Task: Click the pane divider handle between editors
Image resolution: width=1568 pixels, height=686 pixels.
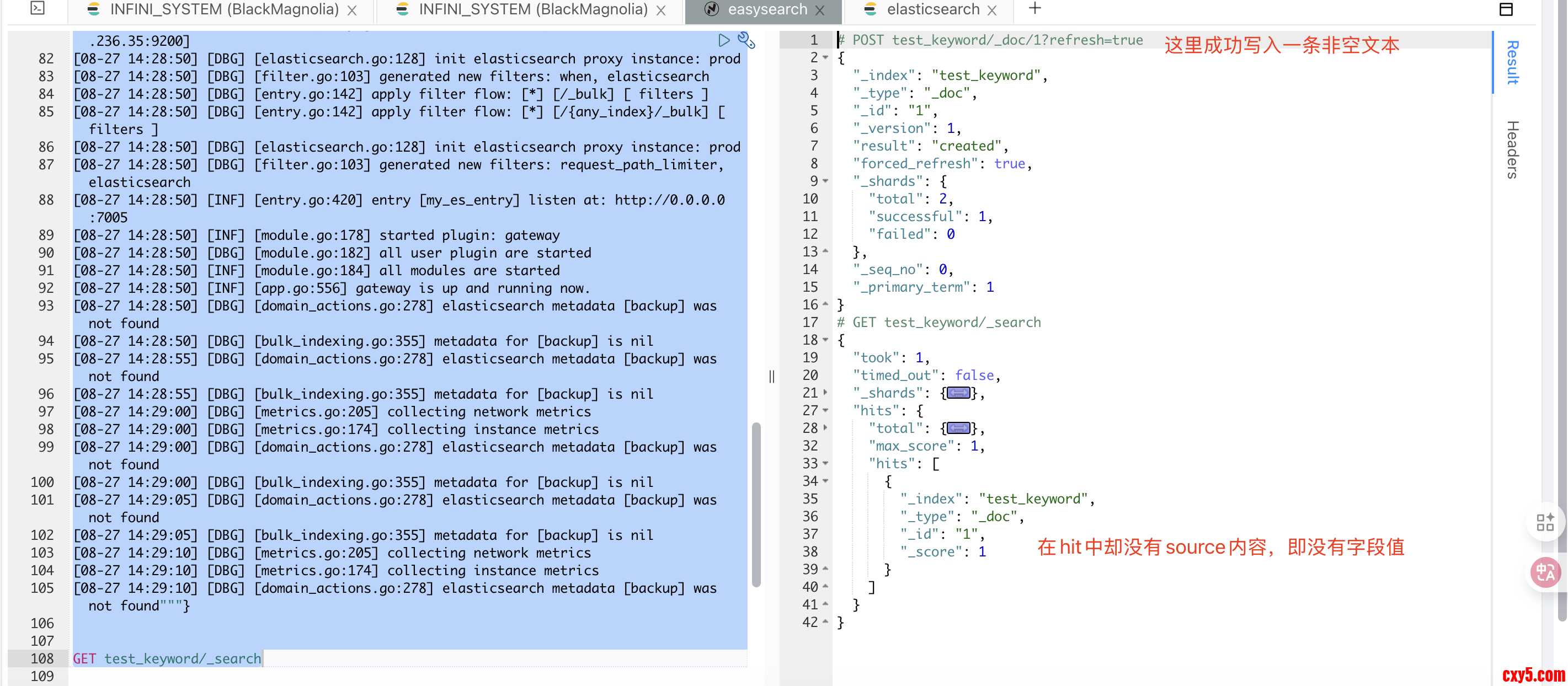Action: pos(771,377)
